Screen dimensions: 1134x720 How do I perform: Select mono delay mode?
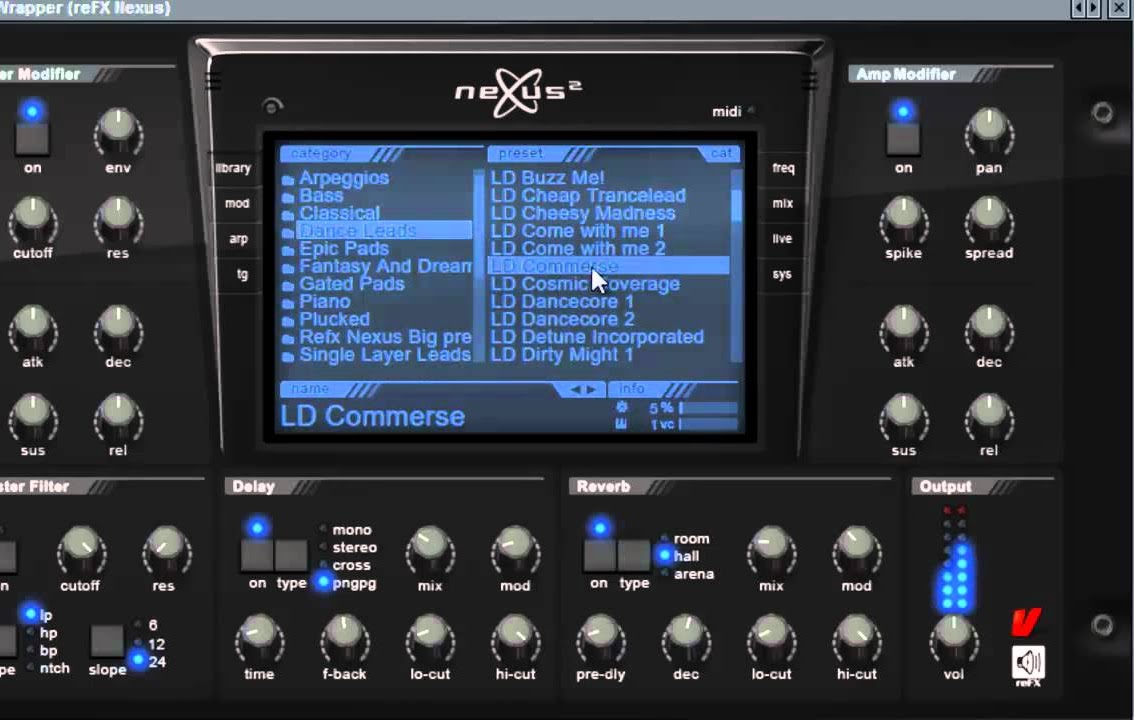pyautogui.click(x=346, y=530)
